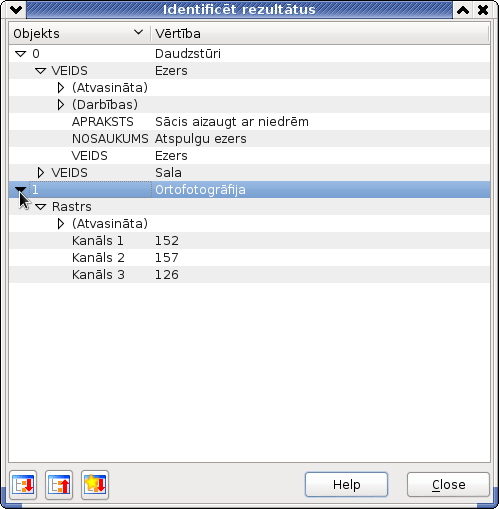Click the Help button
Viewport: 499px width, 509px height.
pos(346,484)
